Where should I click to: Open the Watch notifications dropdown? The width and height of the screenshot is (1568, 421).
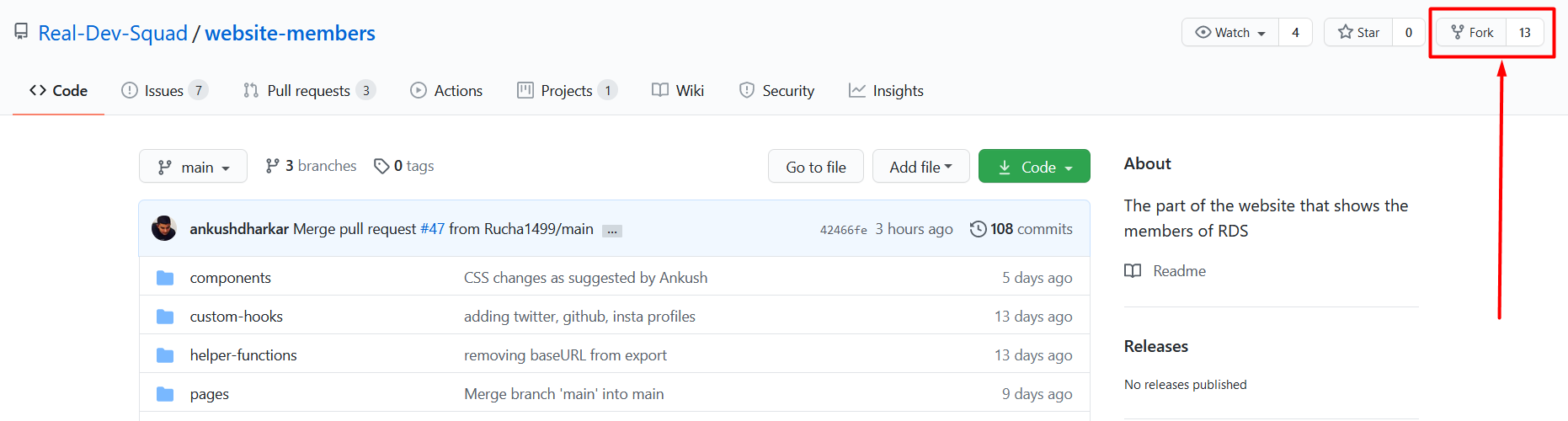(x=1230, y=33)
